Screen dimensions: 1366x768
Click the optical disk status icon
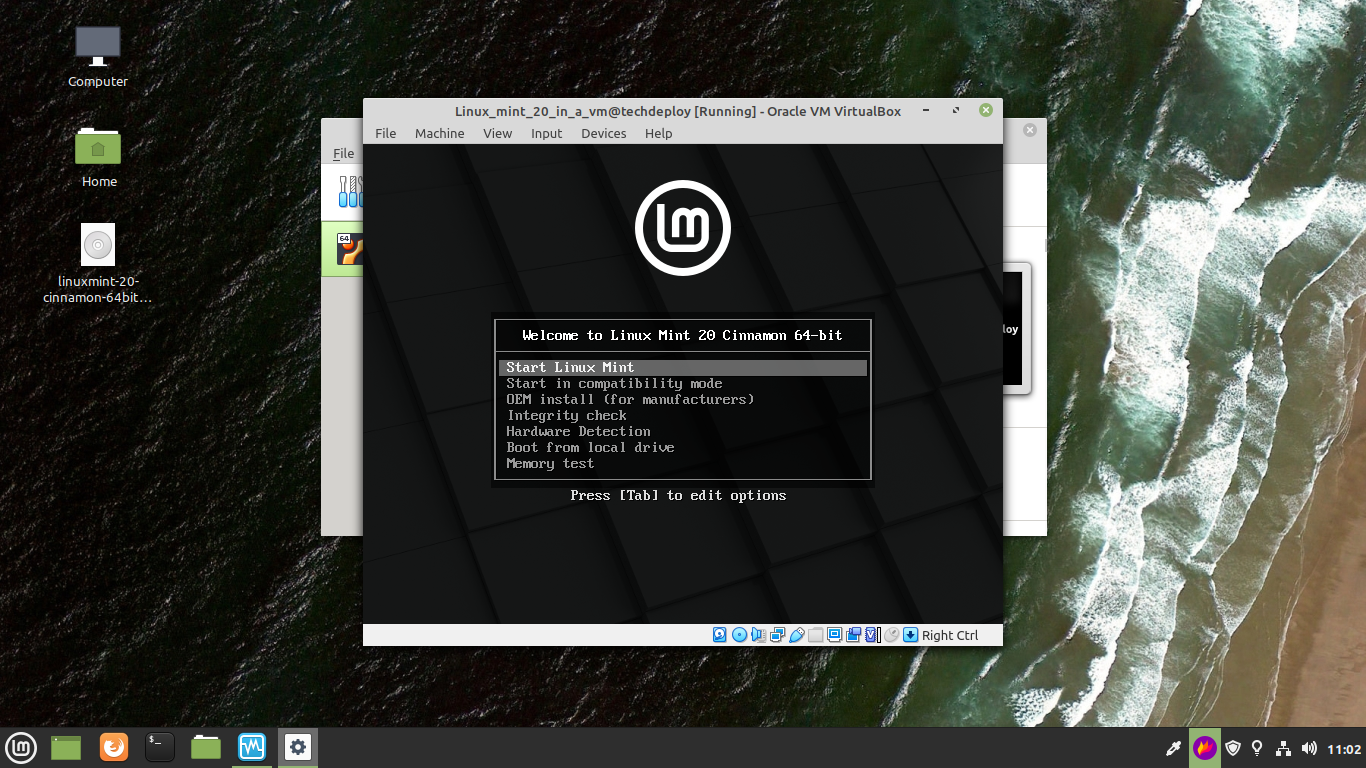[739, 635]
